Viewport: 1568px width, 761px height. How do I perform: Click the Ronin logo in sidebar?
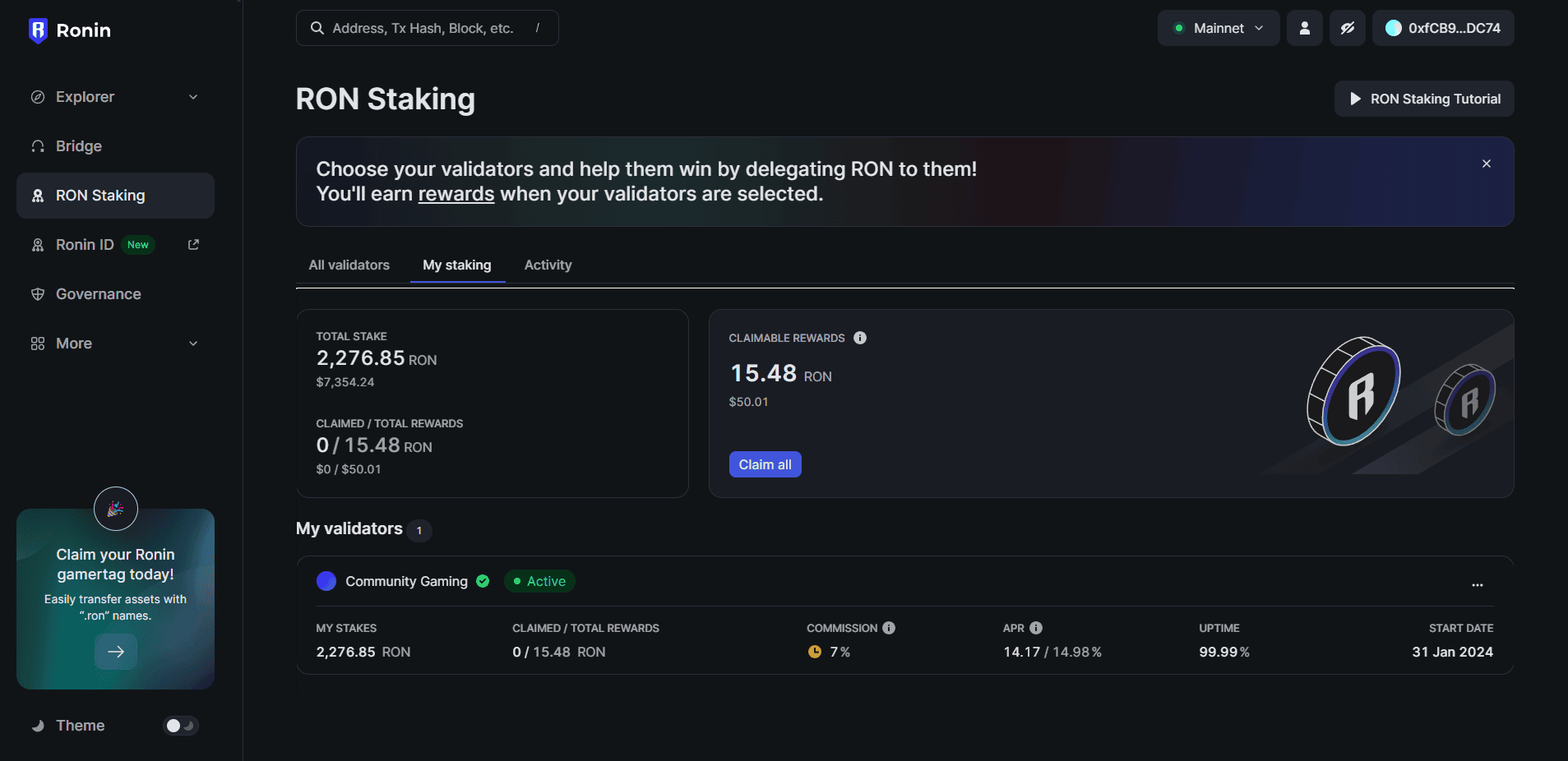point(69,30)
